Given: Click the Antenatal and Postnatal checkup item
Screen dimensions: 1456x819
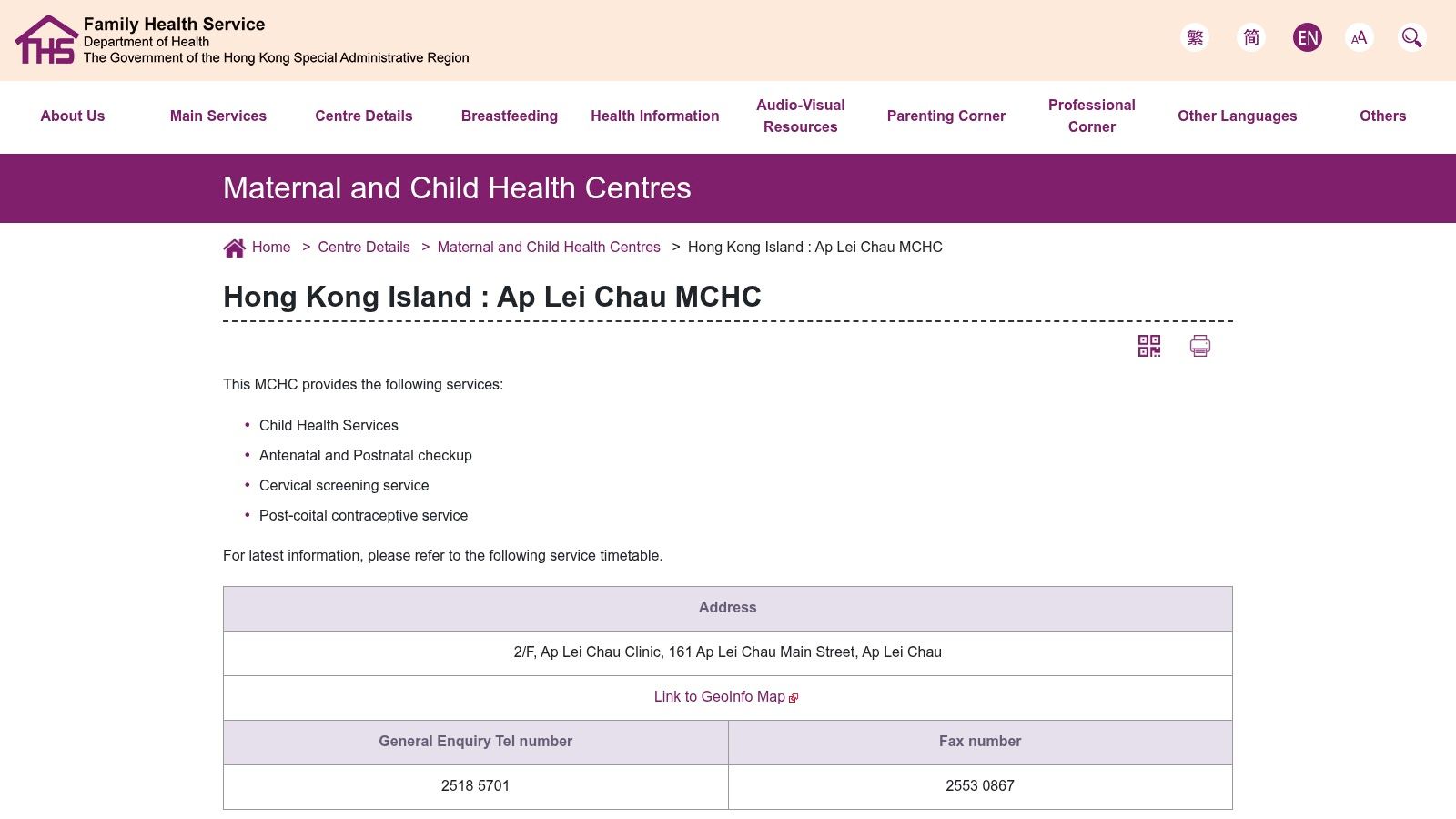Looking at the screenshot, I should [x=366, y=456].
